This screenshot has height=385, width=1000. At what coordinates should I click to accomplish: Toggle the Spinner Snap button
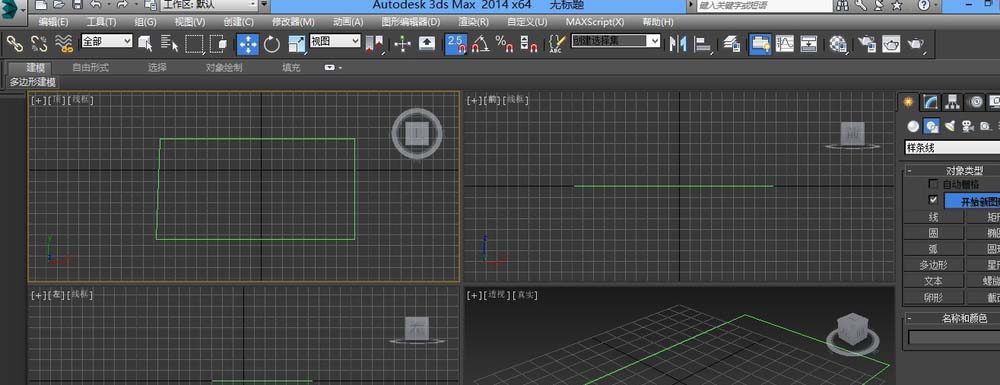[x=529, y=43]
